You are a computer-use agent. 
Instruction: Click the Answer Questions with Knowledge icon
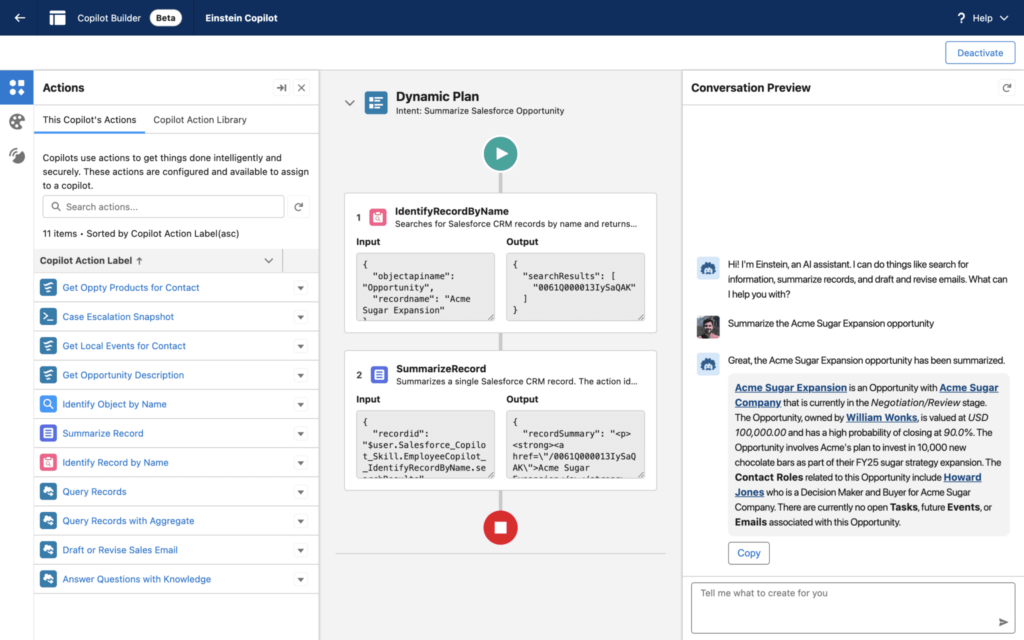48,579
